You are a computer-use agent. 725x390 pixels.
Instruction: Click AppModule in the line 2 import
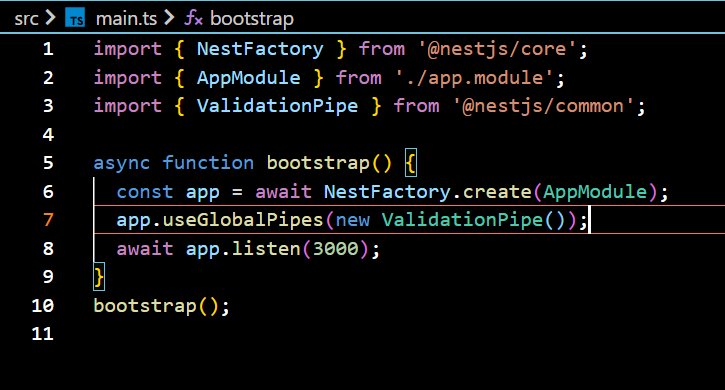pyautogui.click(x=249, y=78)
